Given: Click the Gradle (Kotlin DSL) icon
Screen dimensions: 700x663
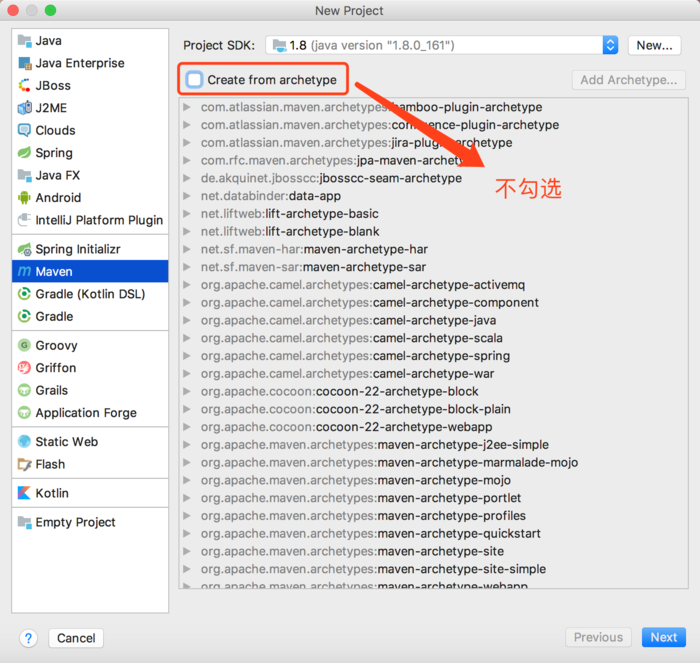Looking at the screenshot, I should (25, 294).
